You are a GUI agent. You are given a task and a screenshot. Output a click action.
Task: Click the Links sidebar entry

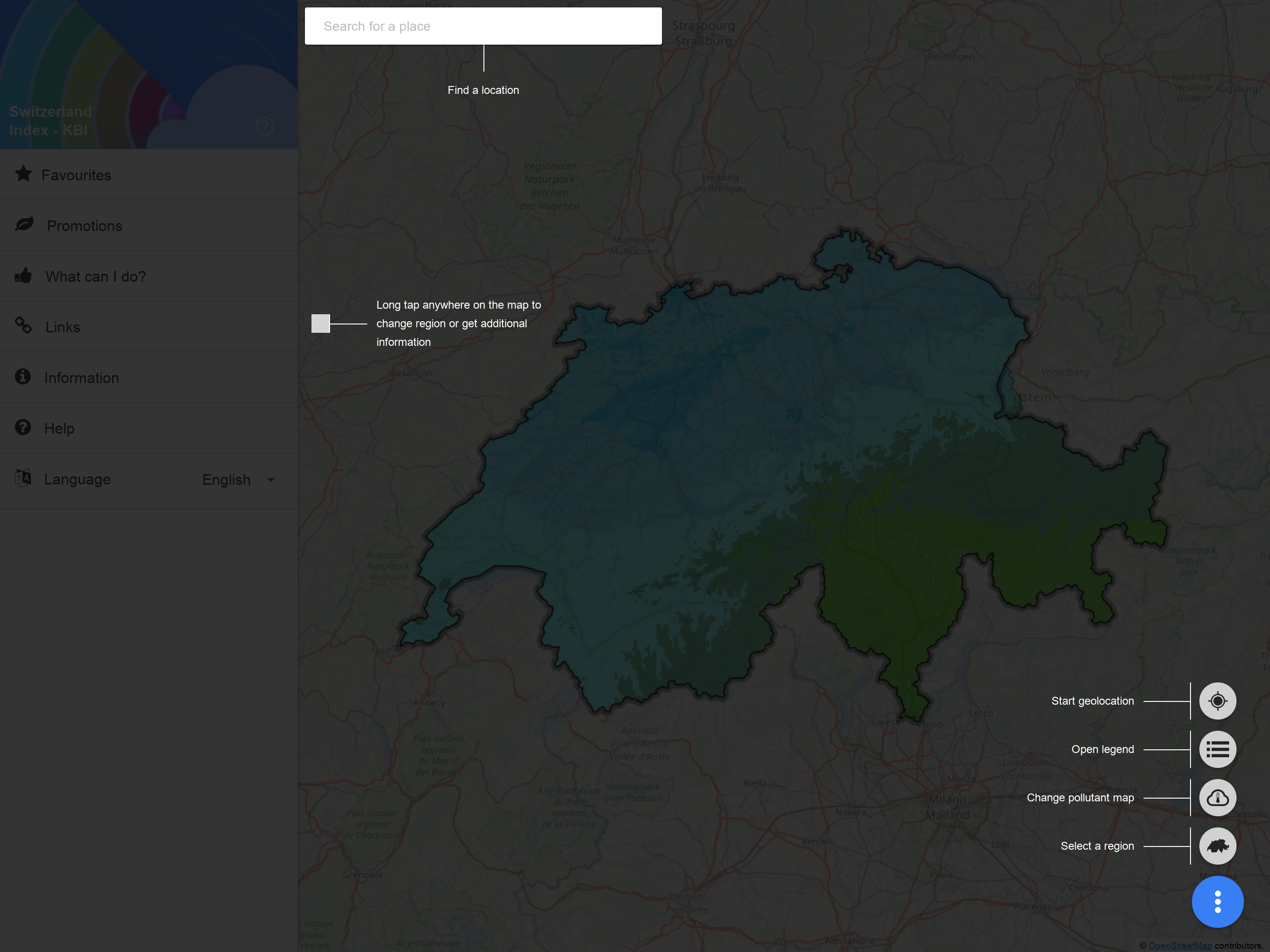(63, 327)
